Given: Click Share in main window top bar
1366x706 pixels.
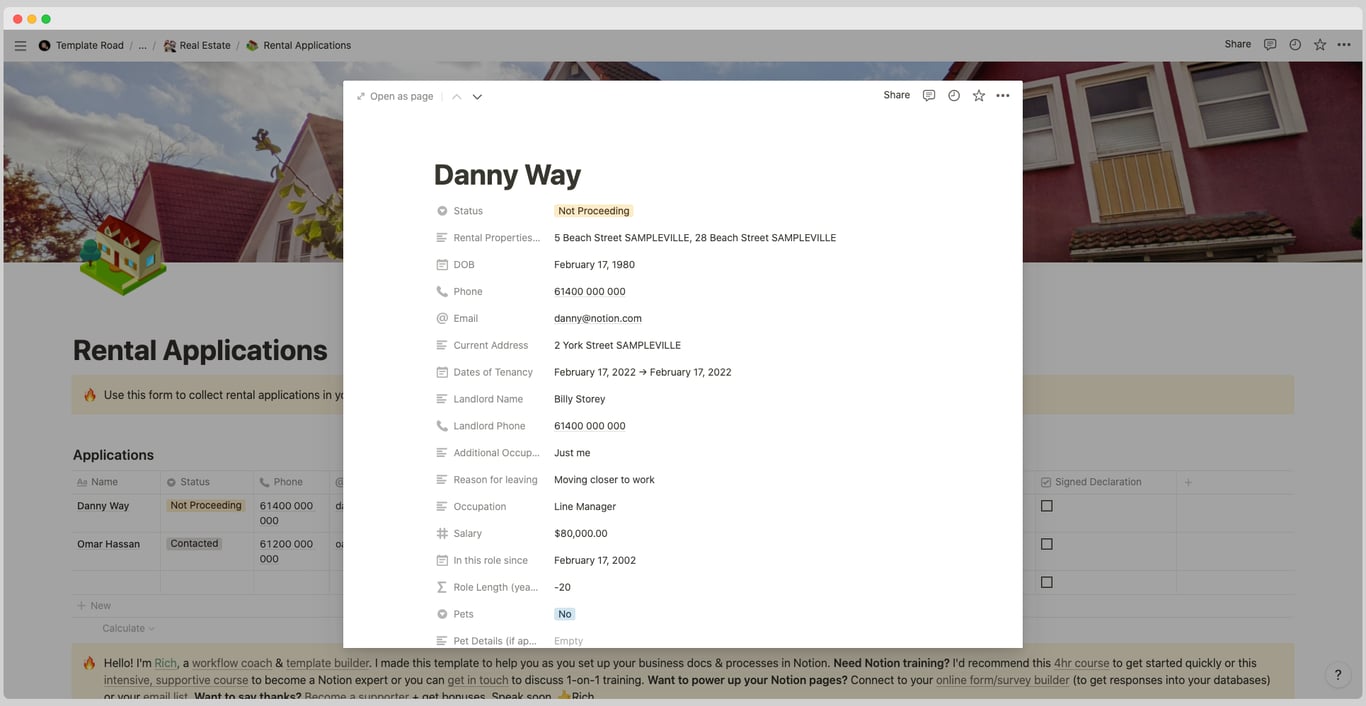Looking at the screenshot, I should (x=1238, y=44).
